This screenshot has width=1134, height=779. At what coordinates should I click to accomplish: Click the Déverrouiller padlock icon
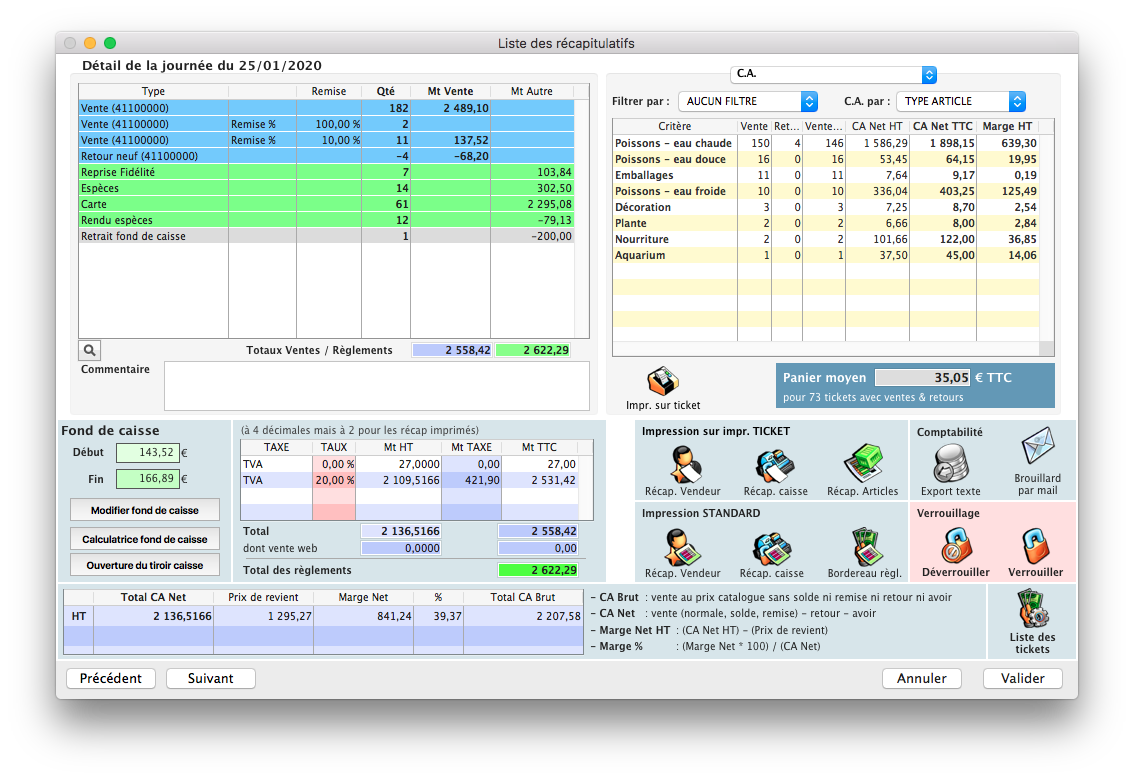(x=955, y=546)
